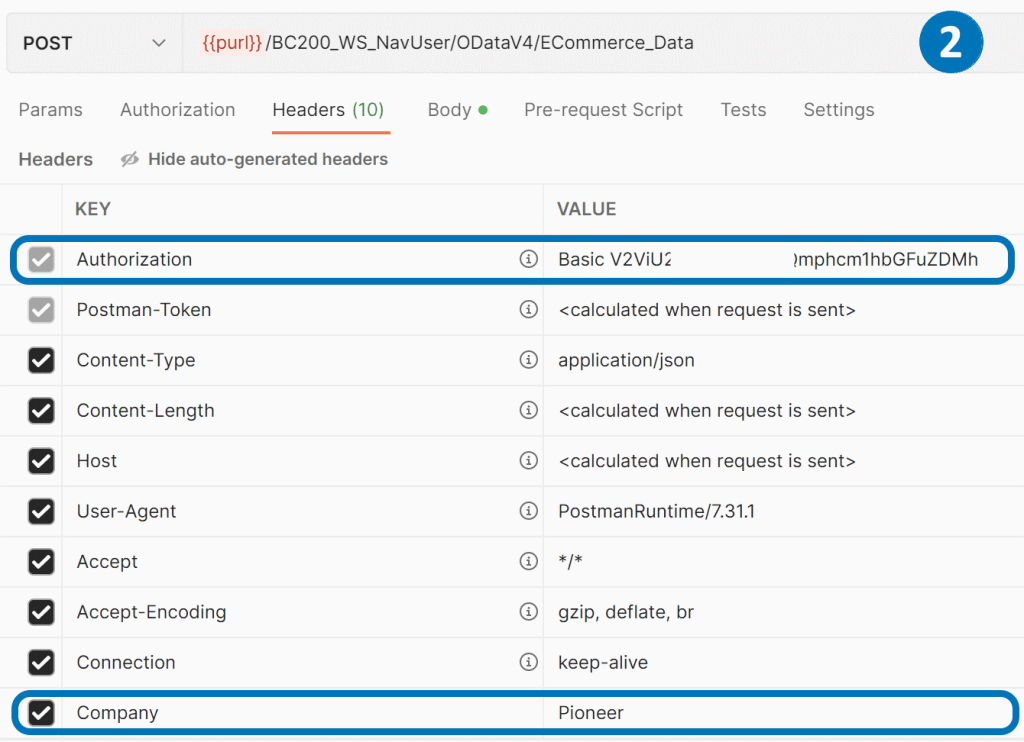Toggle the Company header checkbox
The image size is (1024, 742).
(x=41, y=713)
